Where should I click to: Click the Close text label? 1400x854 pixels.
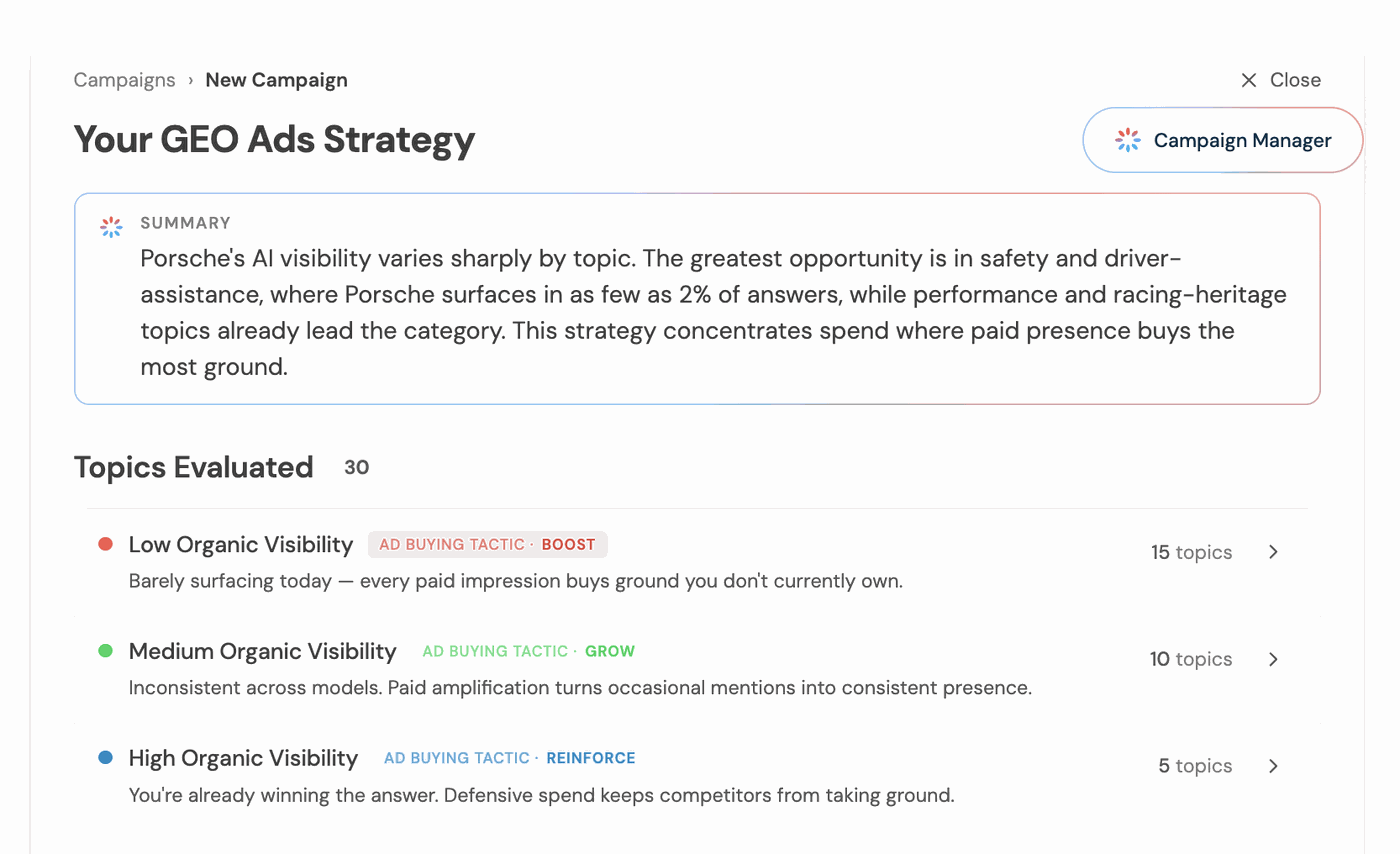click(x=1295, y=80)
